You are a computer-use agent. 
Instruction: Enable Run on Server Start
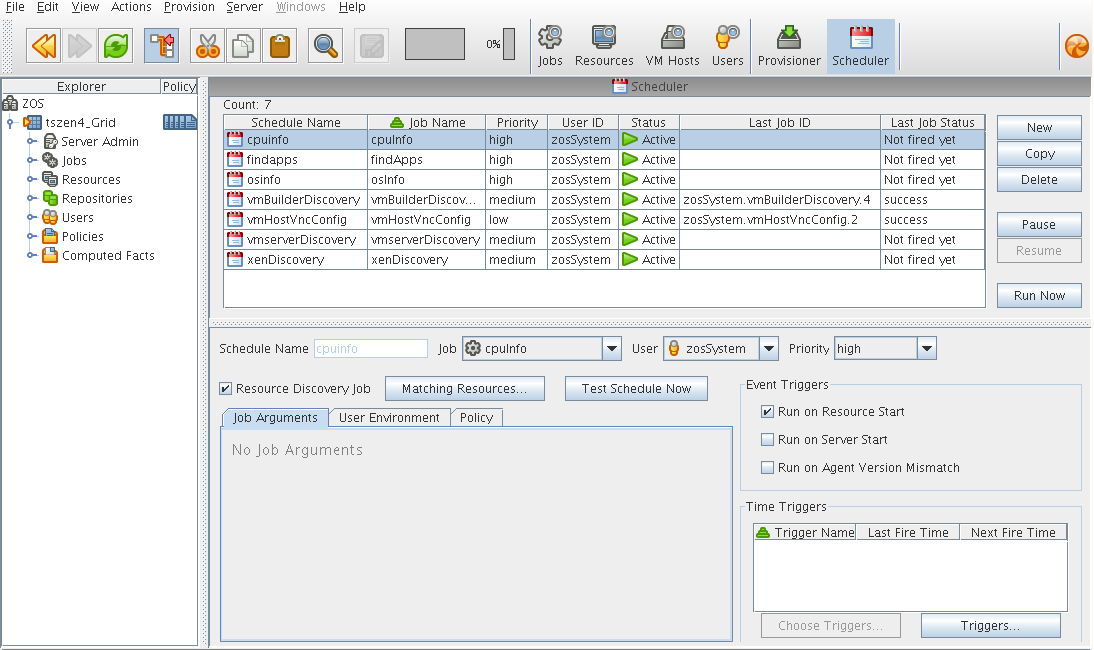coord(767,440)
